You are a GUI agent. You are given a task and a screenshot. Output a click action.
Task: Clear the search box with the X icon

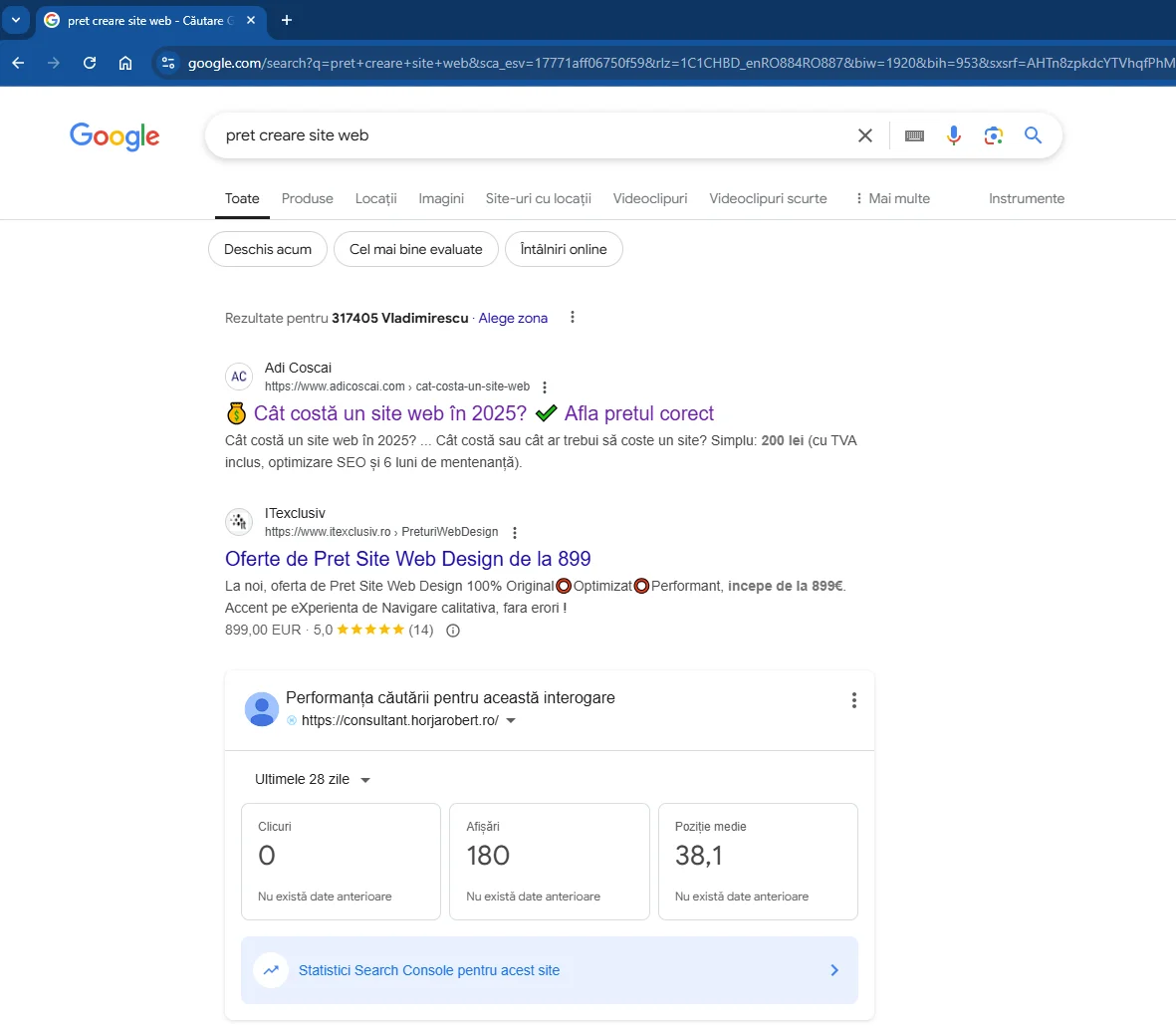pyautogui.click(x=864, y=135)
